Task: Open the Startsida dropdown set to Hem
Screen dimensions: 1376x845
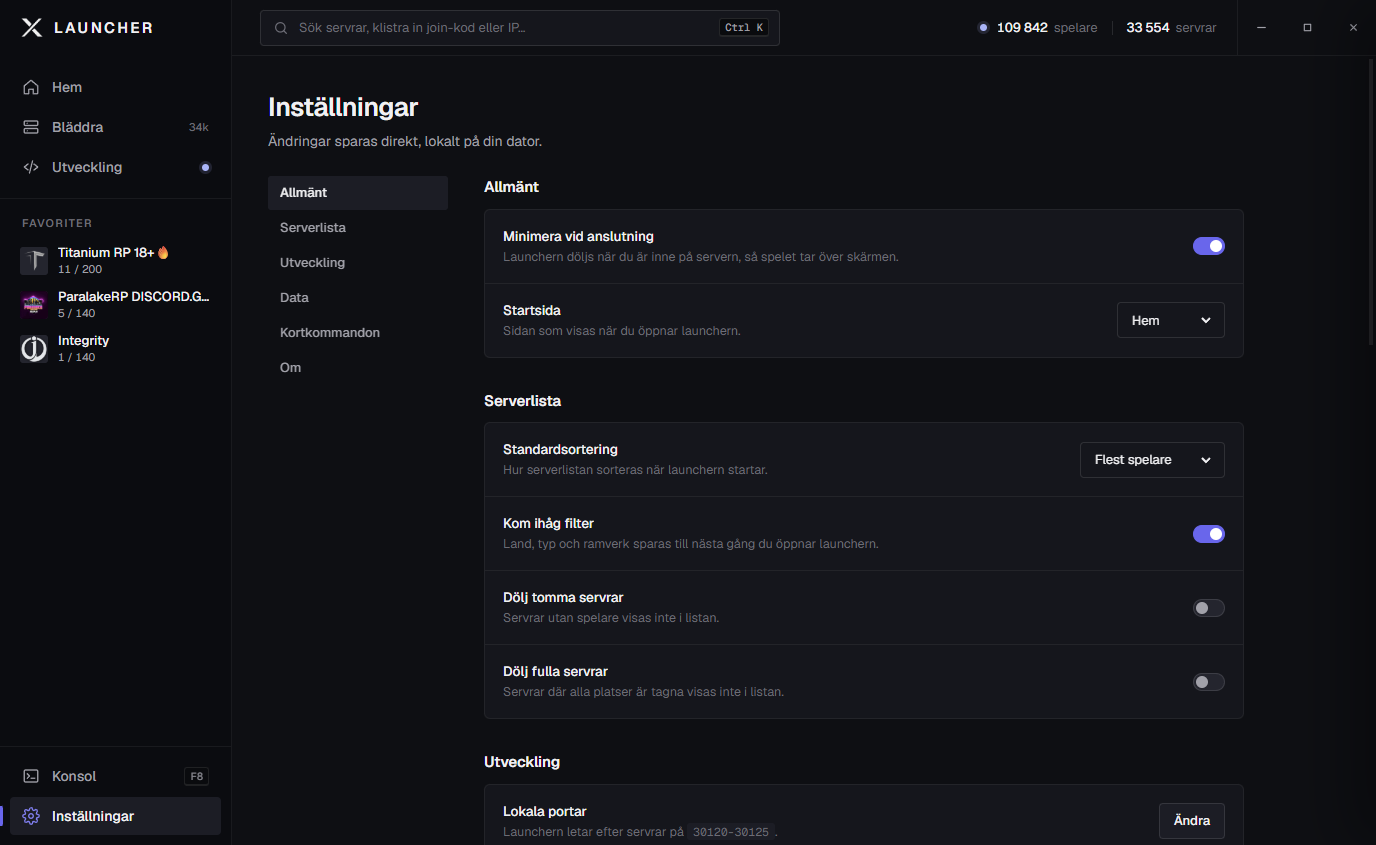Action: [1170, 320]
